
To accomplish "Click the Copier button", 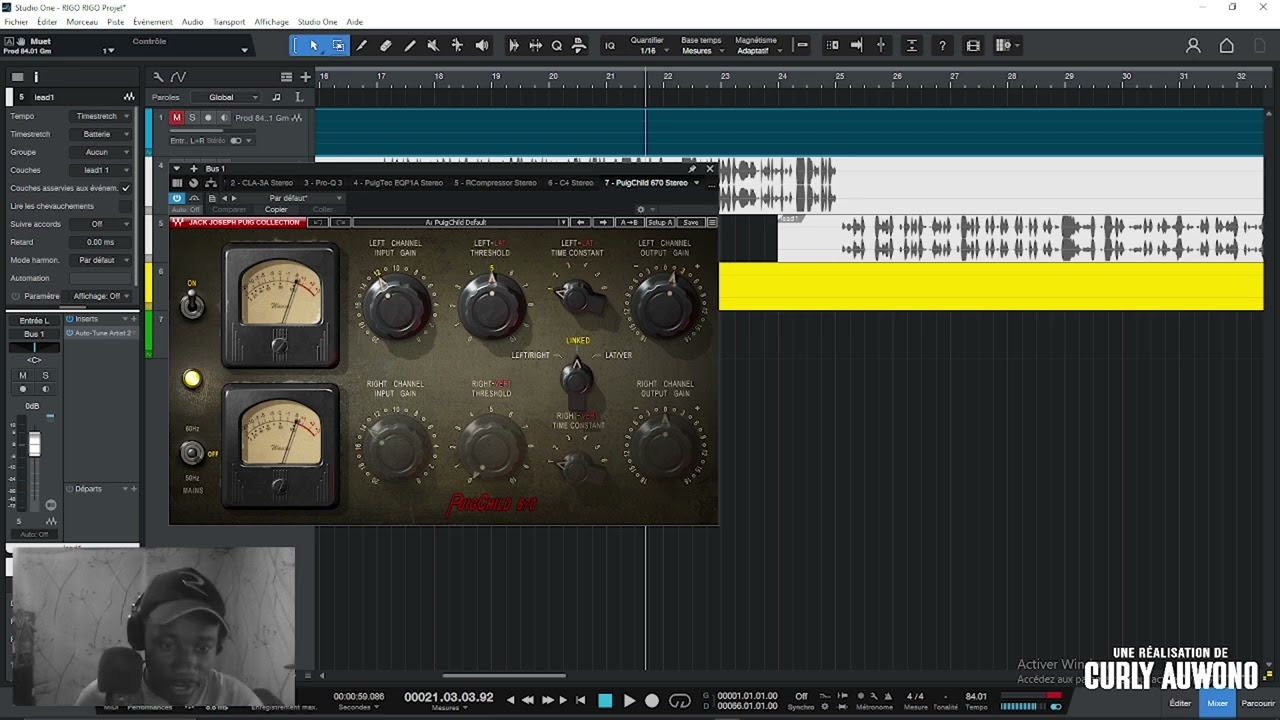I will 276,210.
